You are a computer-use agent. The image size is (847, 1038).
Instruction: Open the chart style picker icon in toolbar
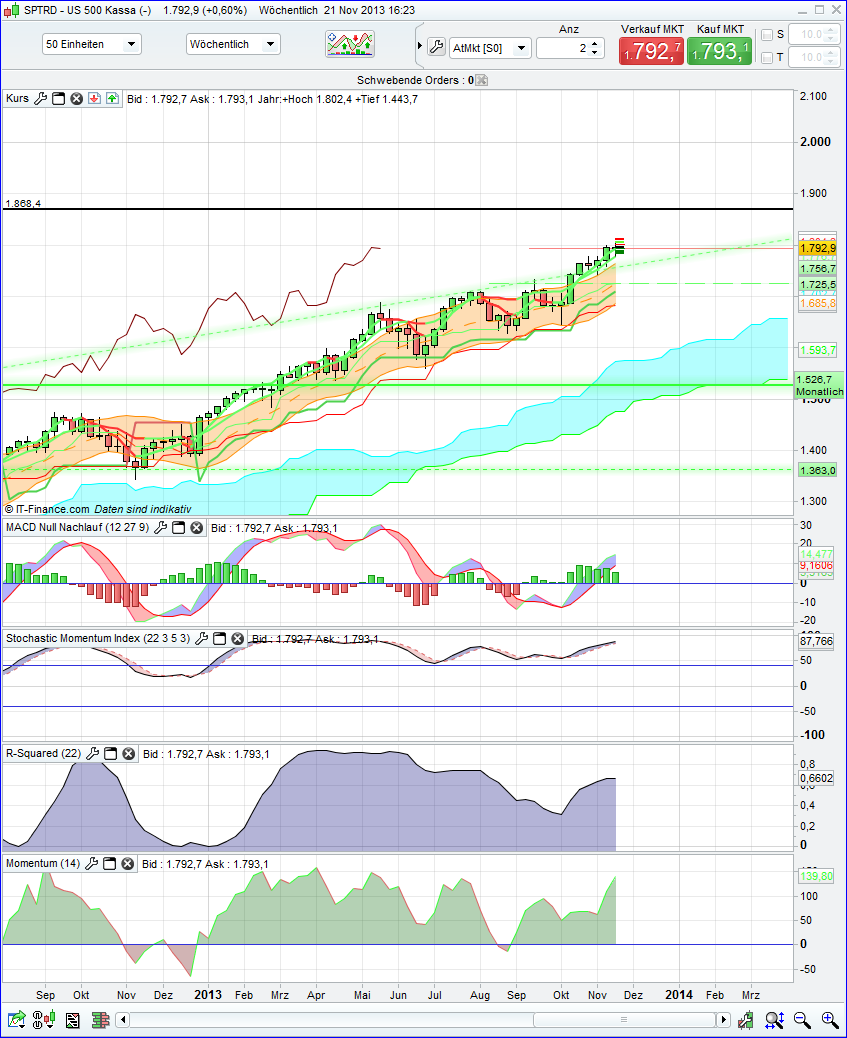pos(349,45)
